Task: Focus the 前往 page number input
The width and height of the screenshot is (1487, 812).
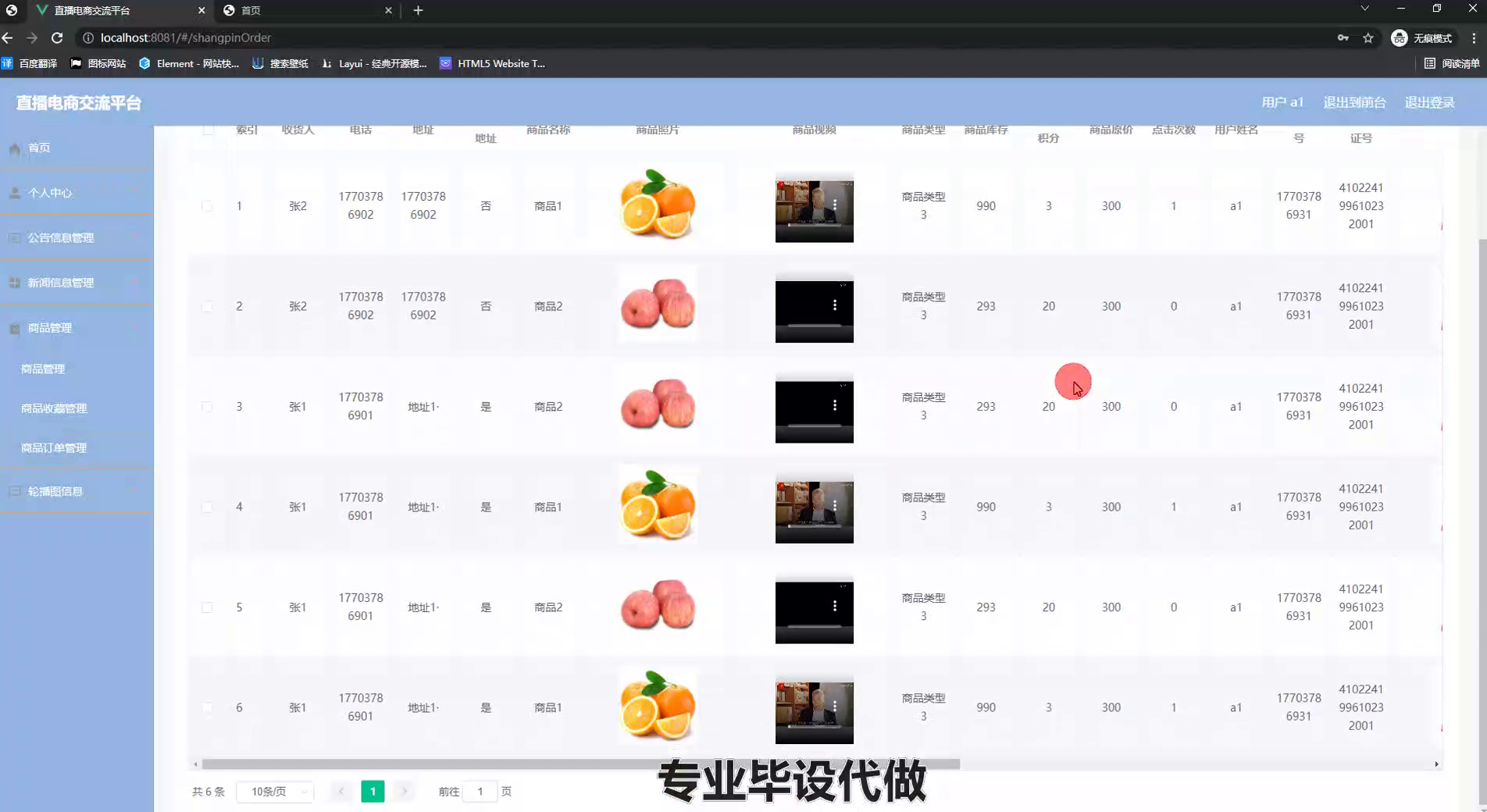Action: (480, 792)
